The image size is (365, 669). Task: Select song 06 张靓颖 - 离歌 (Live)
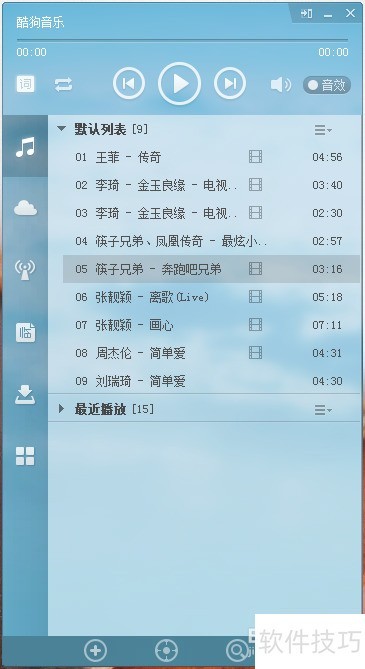[211, 297]
